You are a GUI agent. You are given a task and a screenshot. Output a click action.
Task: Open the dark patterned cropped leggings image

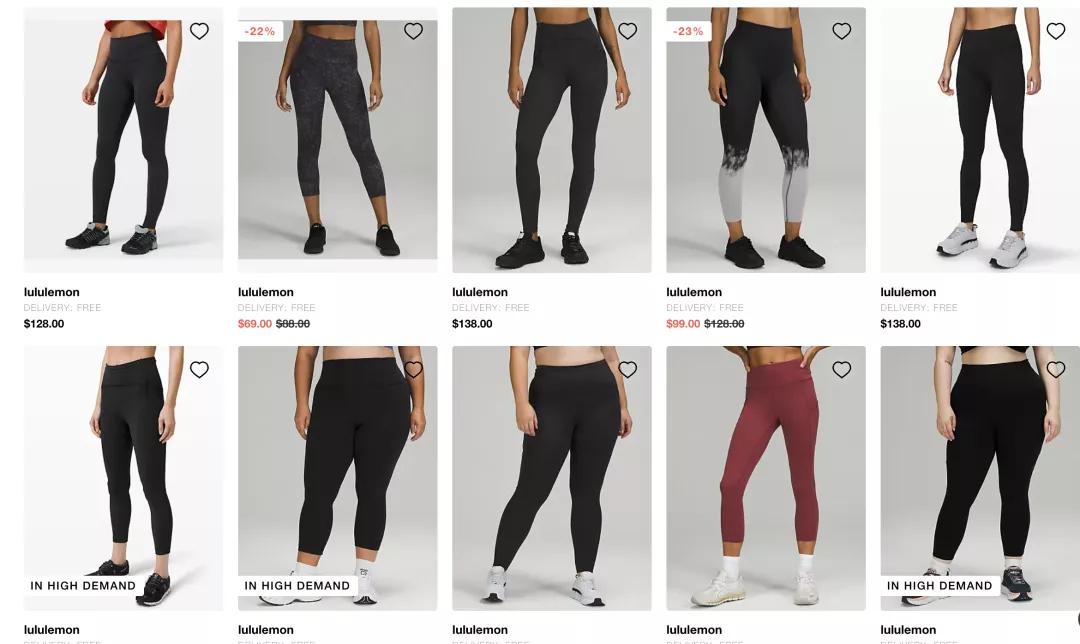pos(338,140)
